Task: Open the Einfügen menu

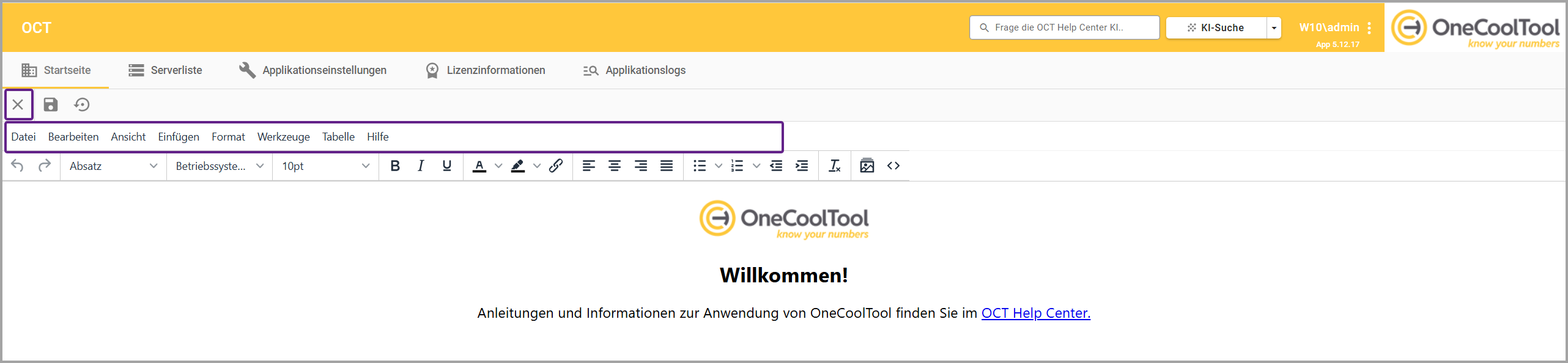Action: pos(179,137)
